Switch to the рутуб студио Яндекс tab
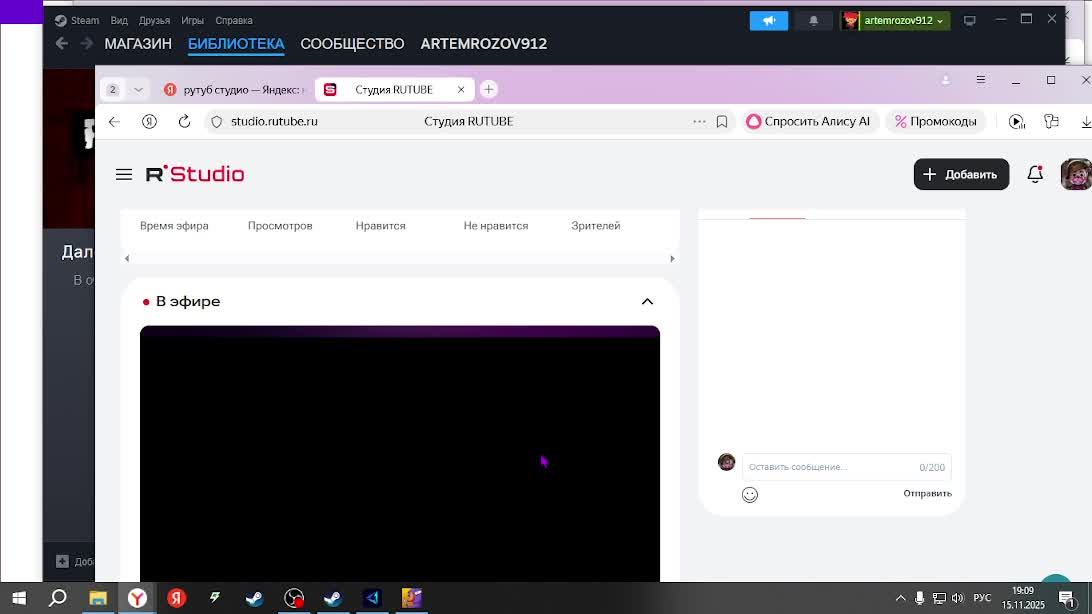The width and height of the screenshot is (1092, 614). tap(235, 90)
